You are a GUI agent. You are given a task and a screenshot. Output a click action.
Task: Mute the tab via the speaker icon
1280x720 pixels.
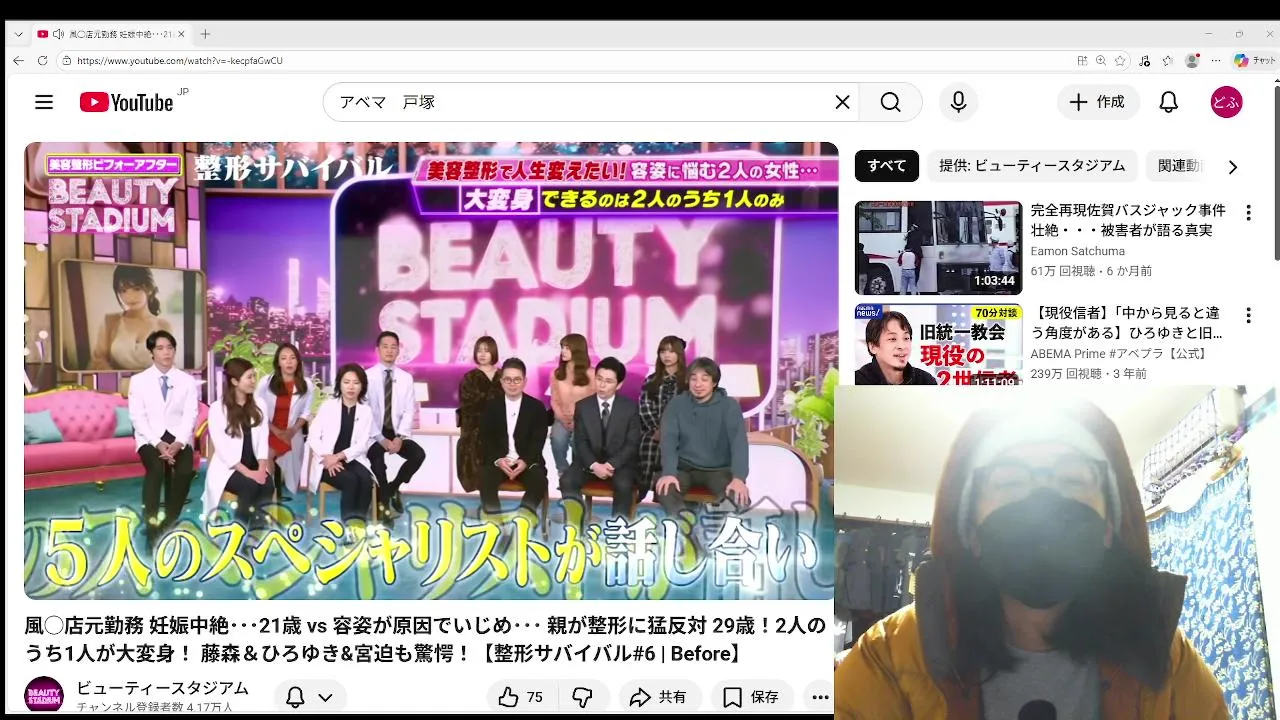58,34
